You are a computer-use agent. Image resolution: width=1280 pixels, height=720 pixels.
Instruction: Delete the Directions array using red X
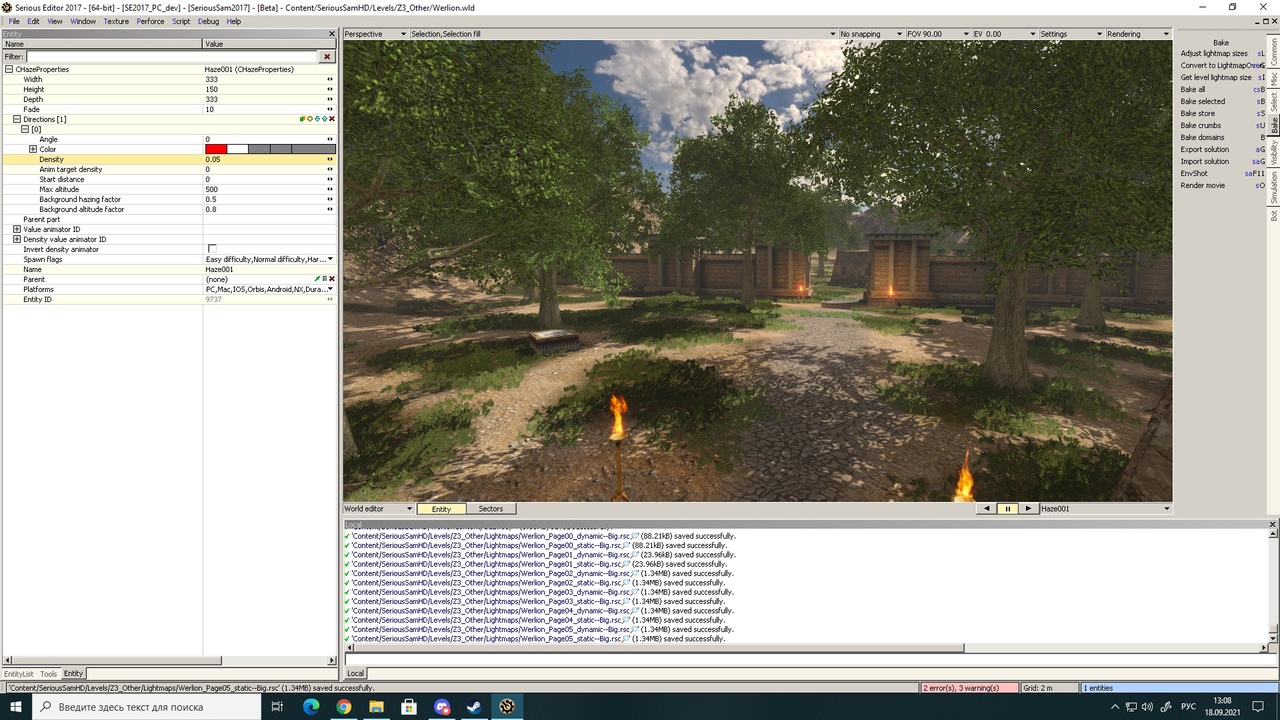pyautogui.click(x=332, y=119)
